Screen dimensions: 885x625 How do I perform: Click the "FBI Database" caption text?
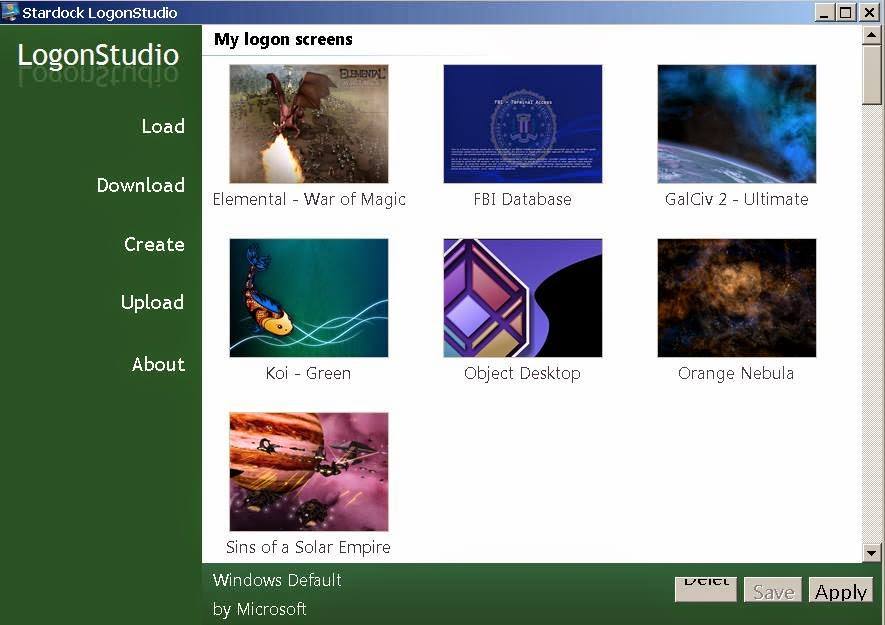pos(523,199)
